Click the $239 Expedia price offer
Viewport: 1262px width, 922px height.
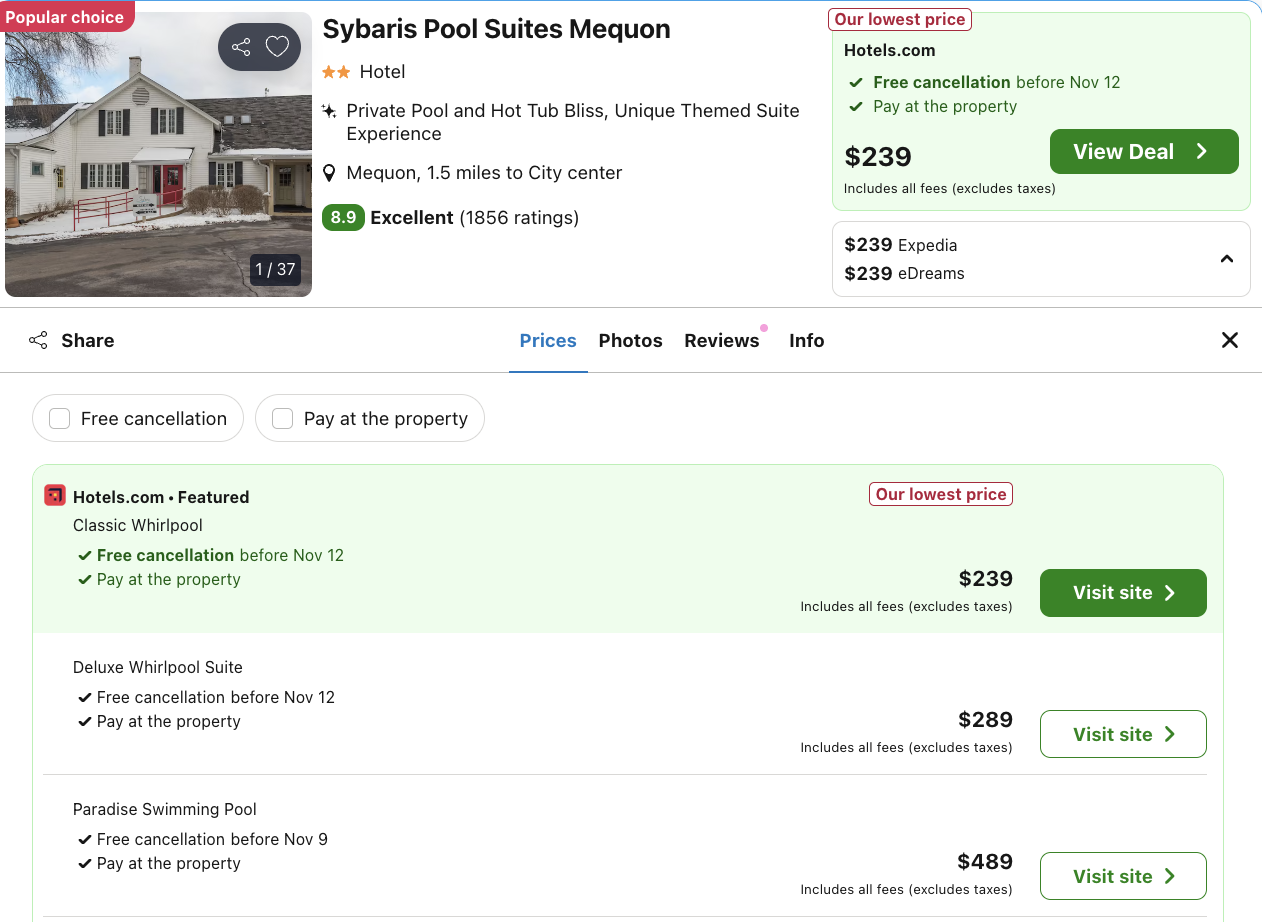click(900, 245)
